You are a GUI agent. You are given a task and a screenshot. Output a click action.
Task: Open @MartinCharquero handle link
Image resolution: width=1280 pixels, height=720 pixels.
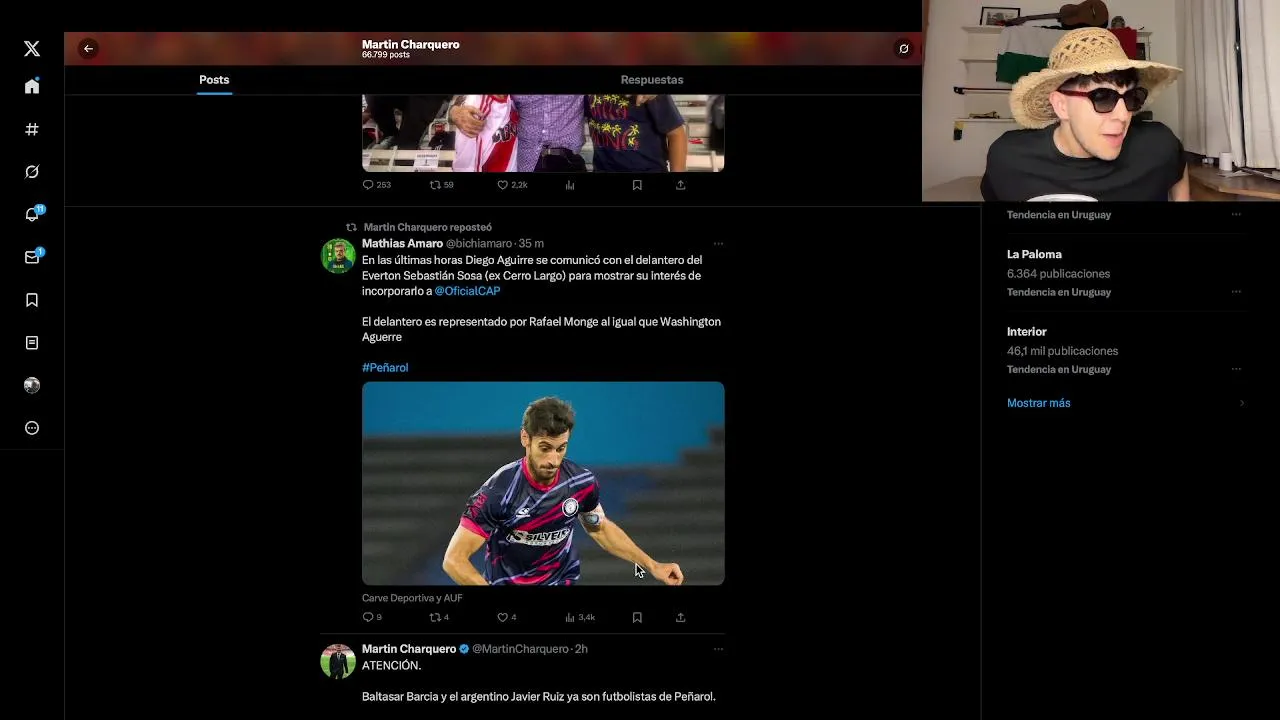520,649
